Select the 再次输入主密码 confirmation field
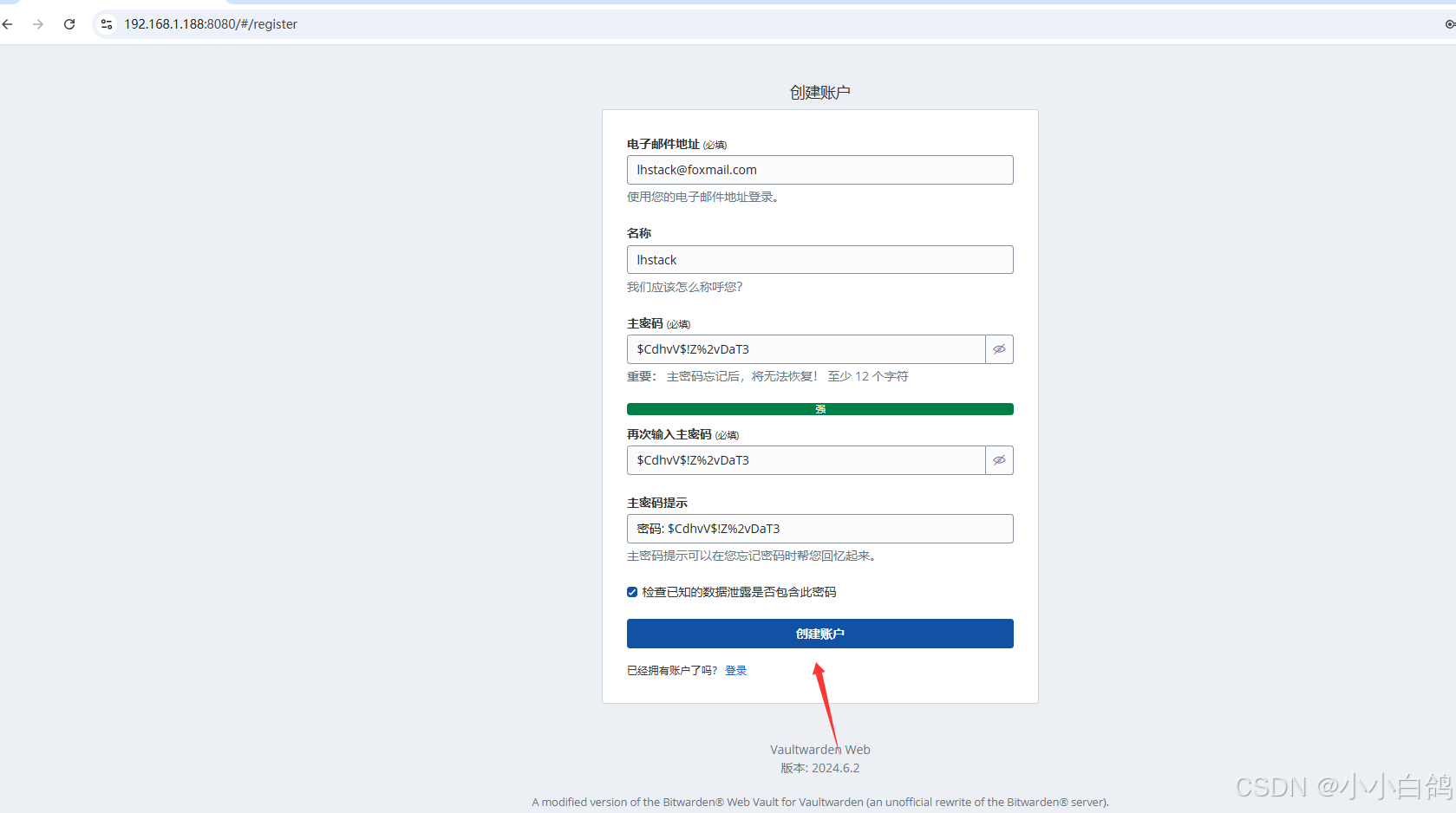Viewport: 1456px width, 813px height. [x=806, y=460]
